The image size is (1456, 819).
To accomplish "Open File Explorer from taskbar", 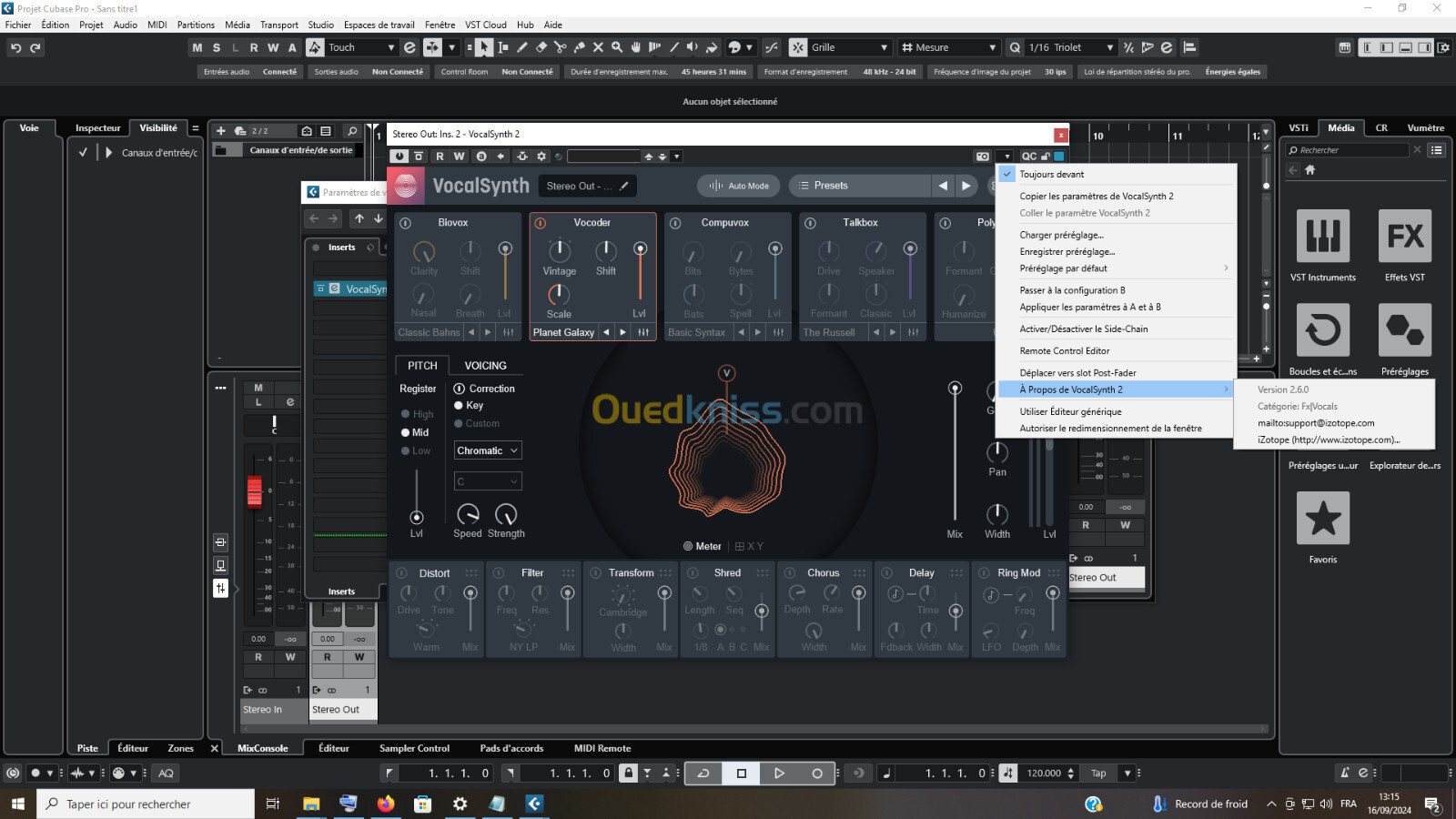I will pos(311,804).
